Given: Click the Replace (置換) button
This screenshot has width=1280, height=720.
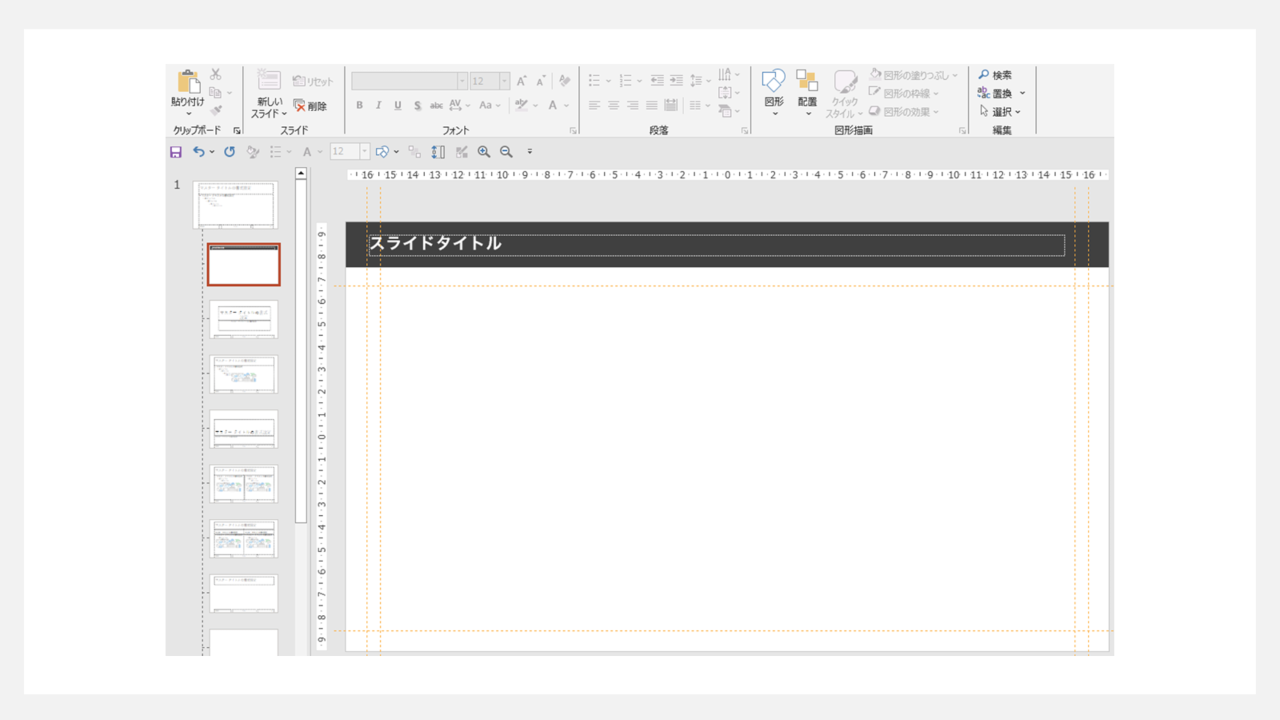Looking at the screenshot, I should coord(996,93).
